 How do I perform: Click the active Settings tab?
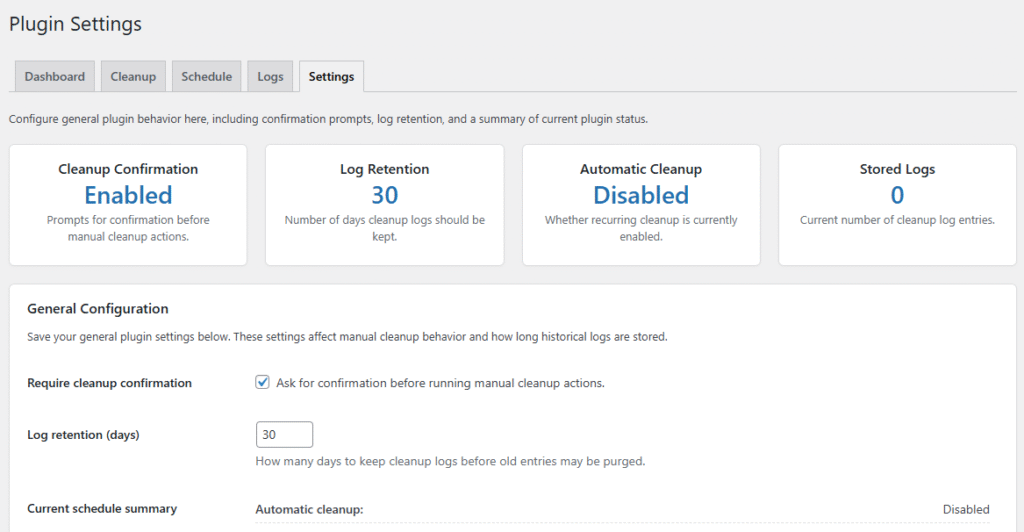[331, 77]
